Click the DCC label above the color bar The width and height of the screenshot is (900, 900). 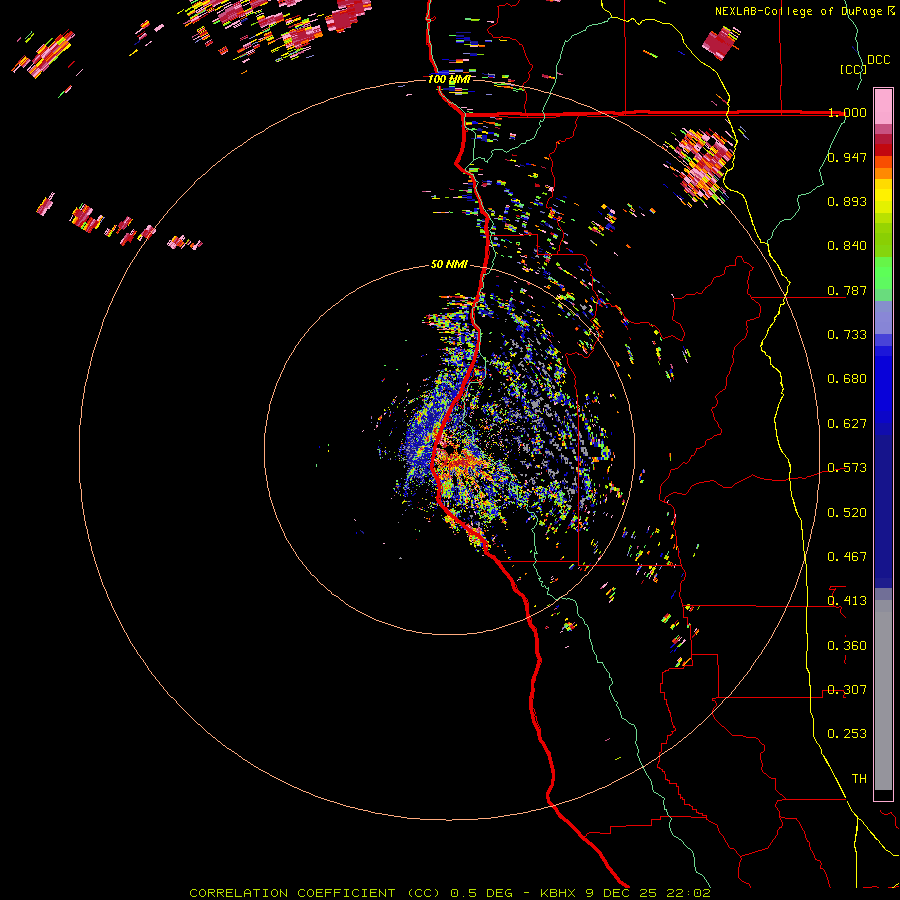[x=878, y=60]
